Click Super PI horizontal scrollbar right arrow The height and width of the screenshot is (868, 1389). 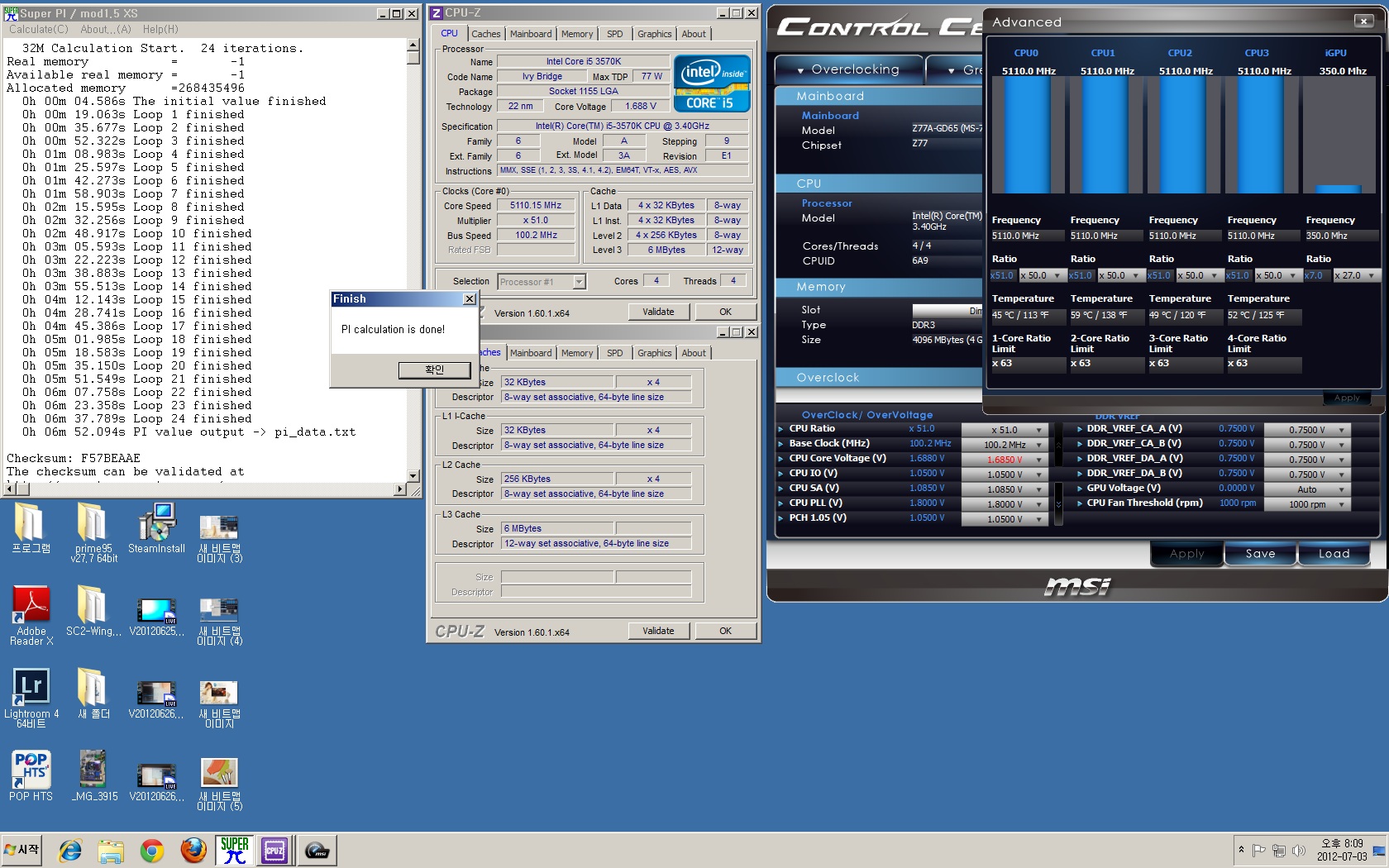click(x=400, y=489)
